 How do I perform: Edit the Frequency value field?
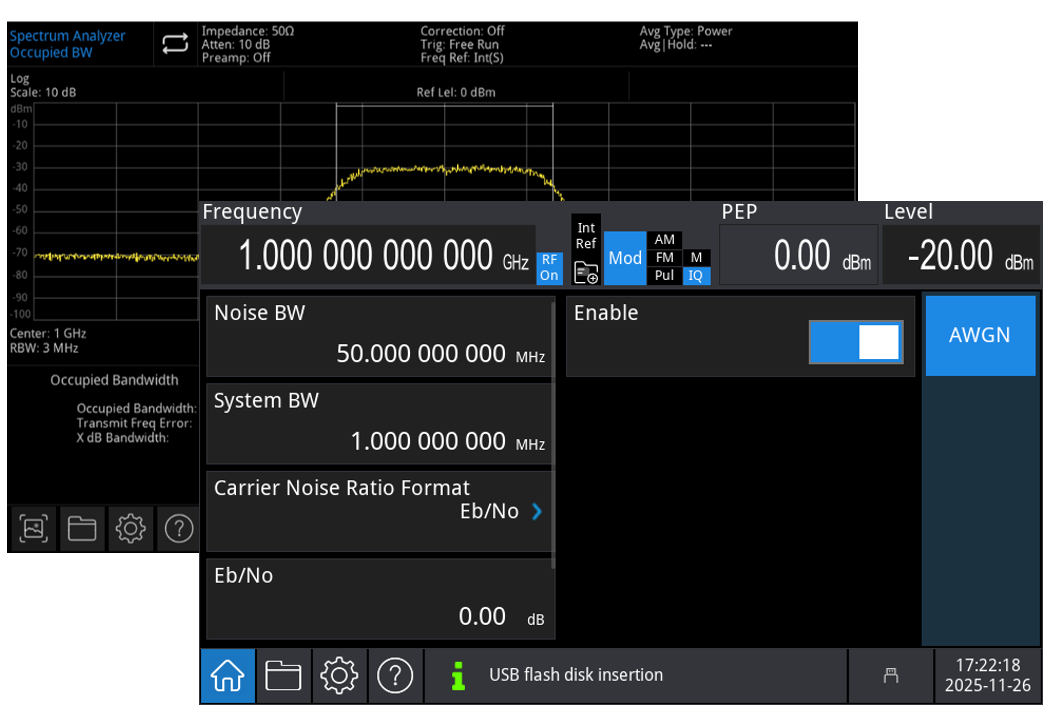pyautogui.click(x=367, y=257)
